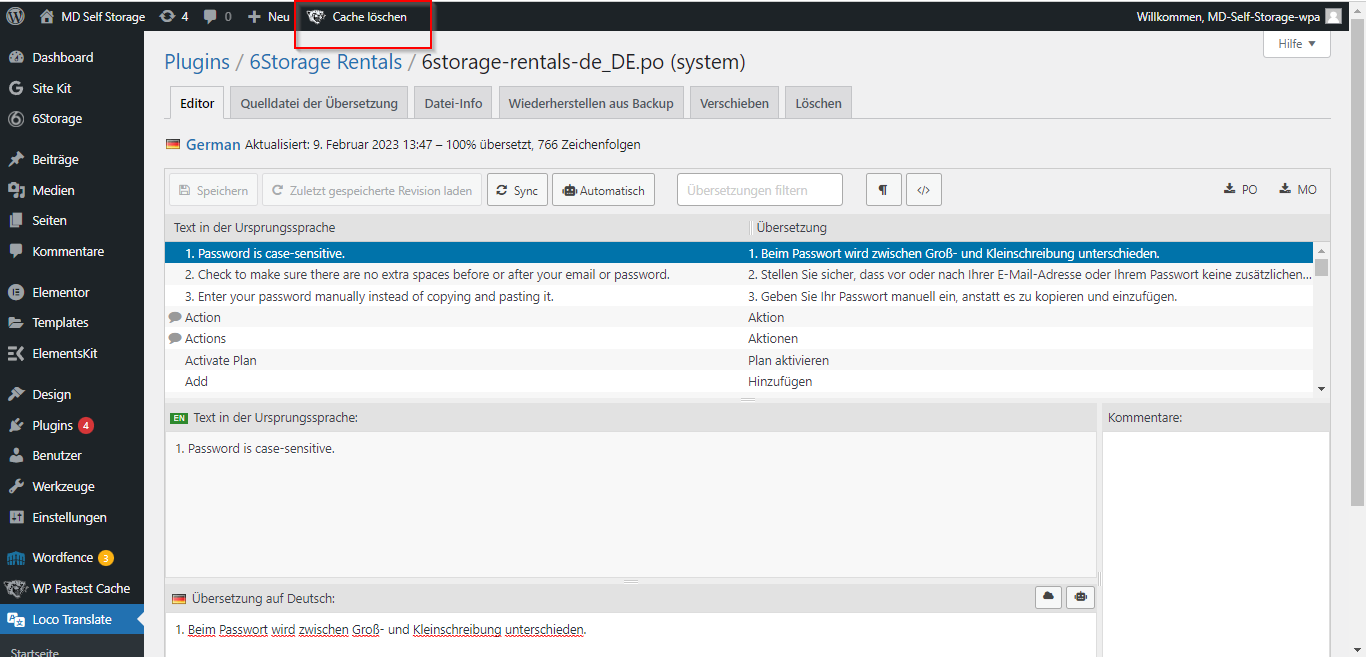Open the updates indicator showing 4
This screenshot has width=1366, height=657.
click(174, 16)
